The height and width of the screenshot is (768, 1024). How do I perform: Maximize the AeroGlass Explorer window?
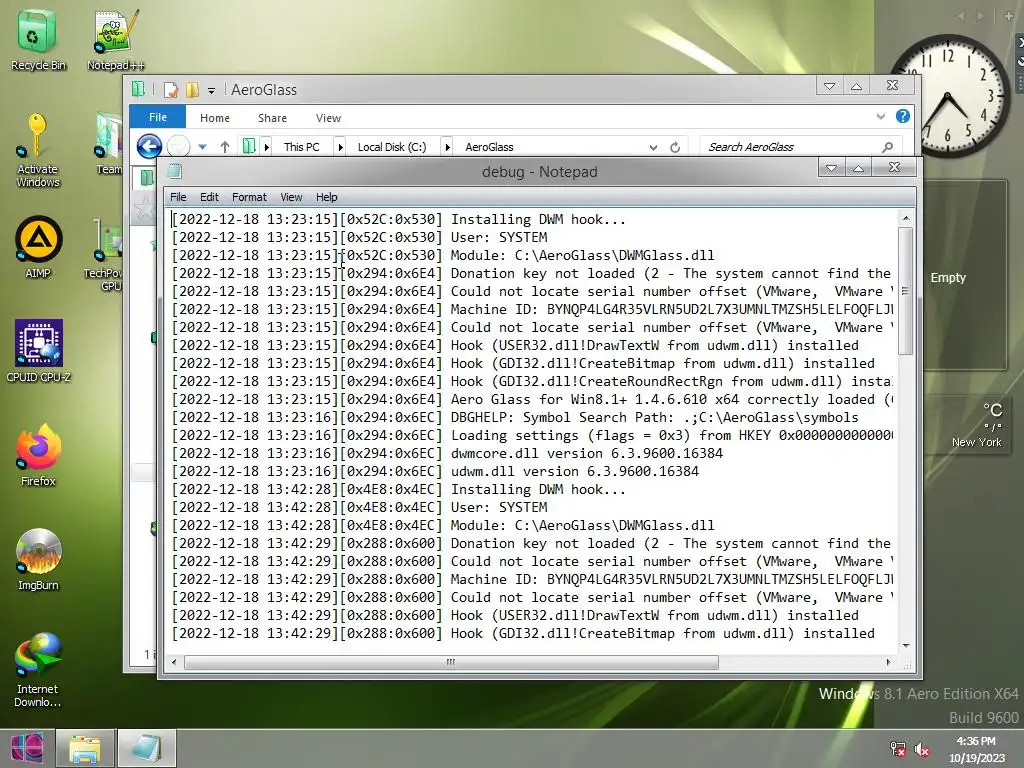point(856,86)
